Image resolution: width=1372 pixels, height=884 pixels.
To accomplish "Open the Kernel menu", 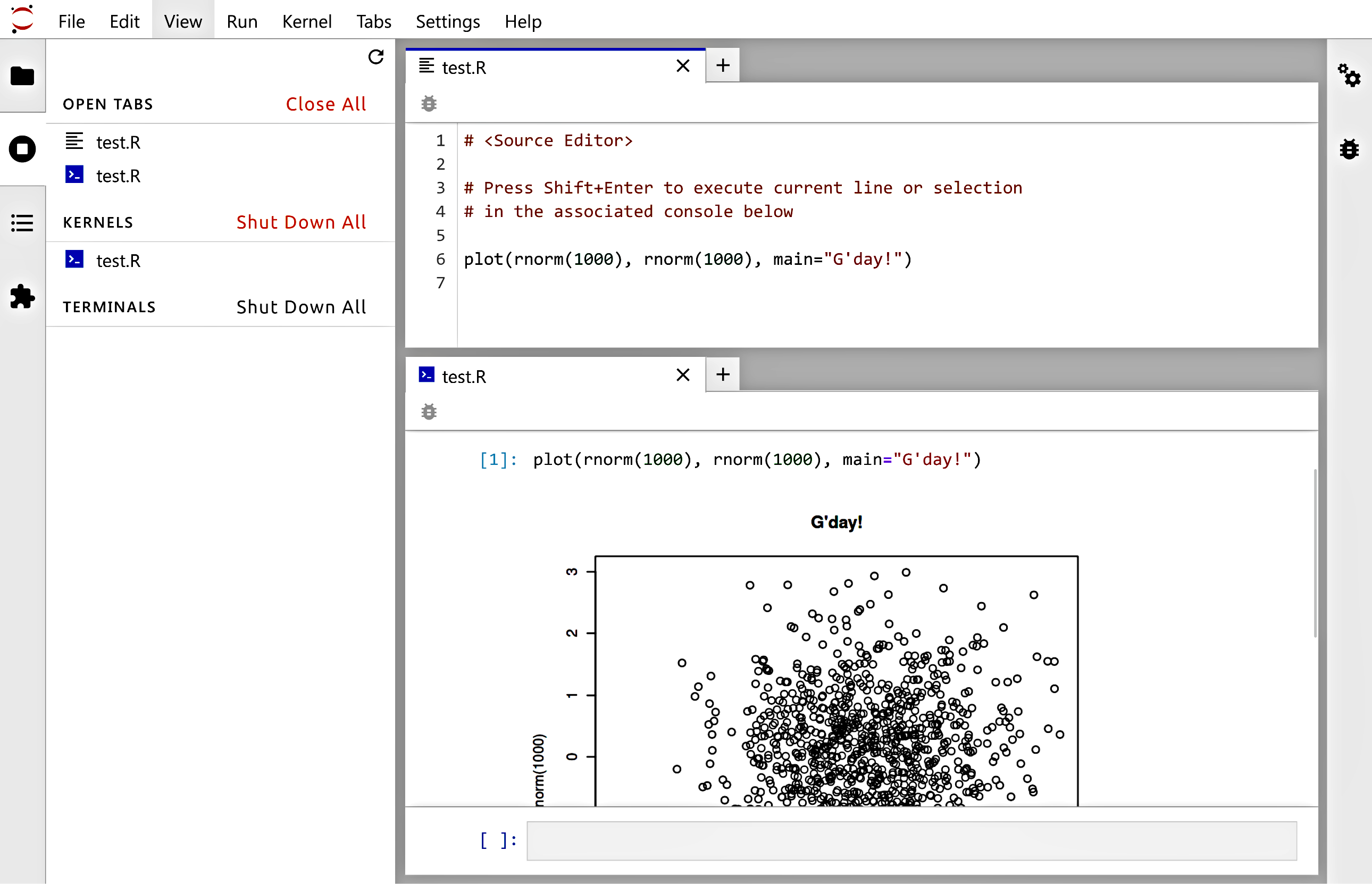I will [x=307, y=21].
